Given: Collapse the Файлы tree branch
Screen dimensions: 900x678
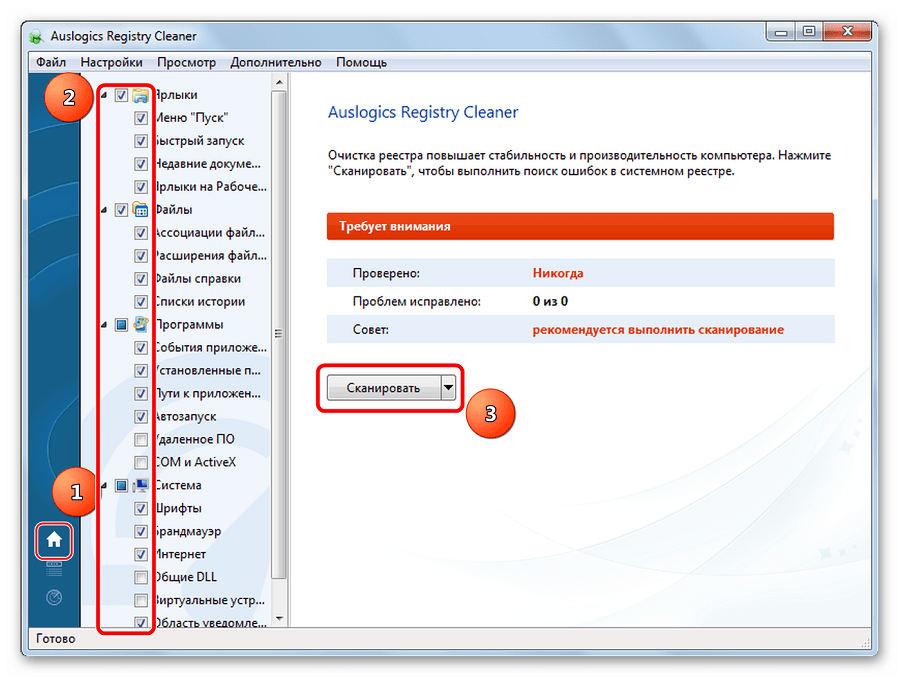Looking at the screenshot, I should tap(104, 210).
